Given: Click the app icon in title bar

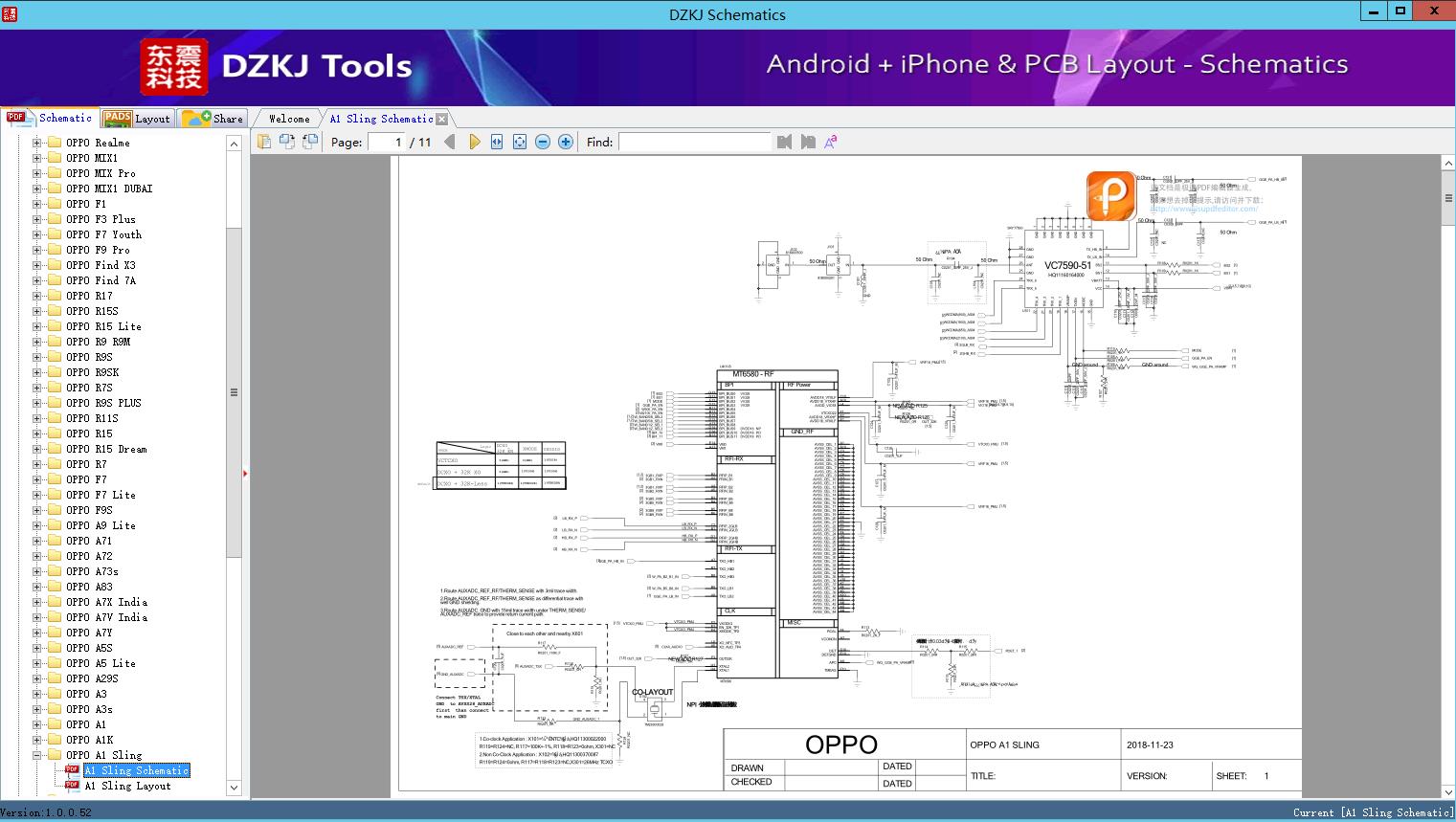Looking at the screenshot, I should 11,13.
